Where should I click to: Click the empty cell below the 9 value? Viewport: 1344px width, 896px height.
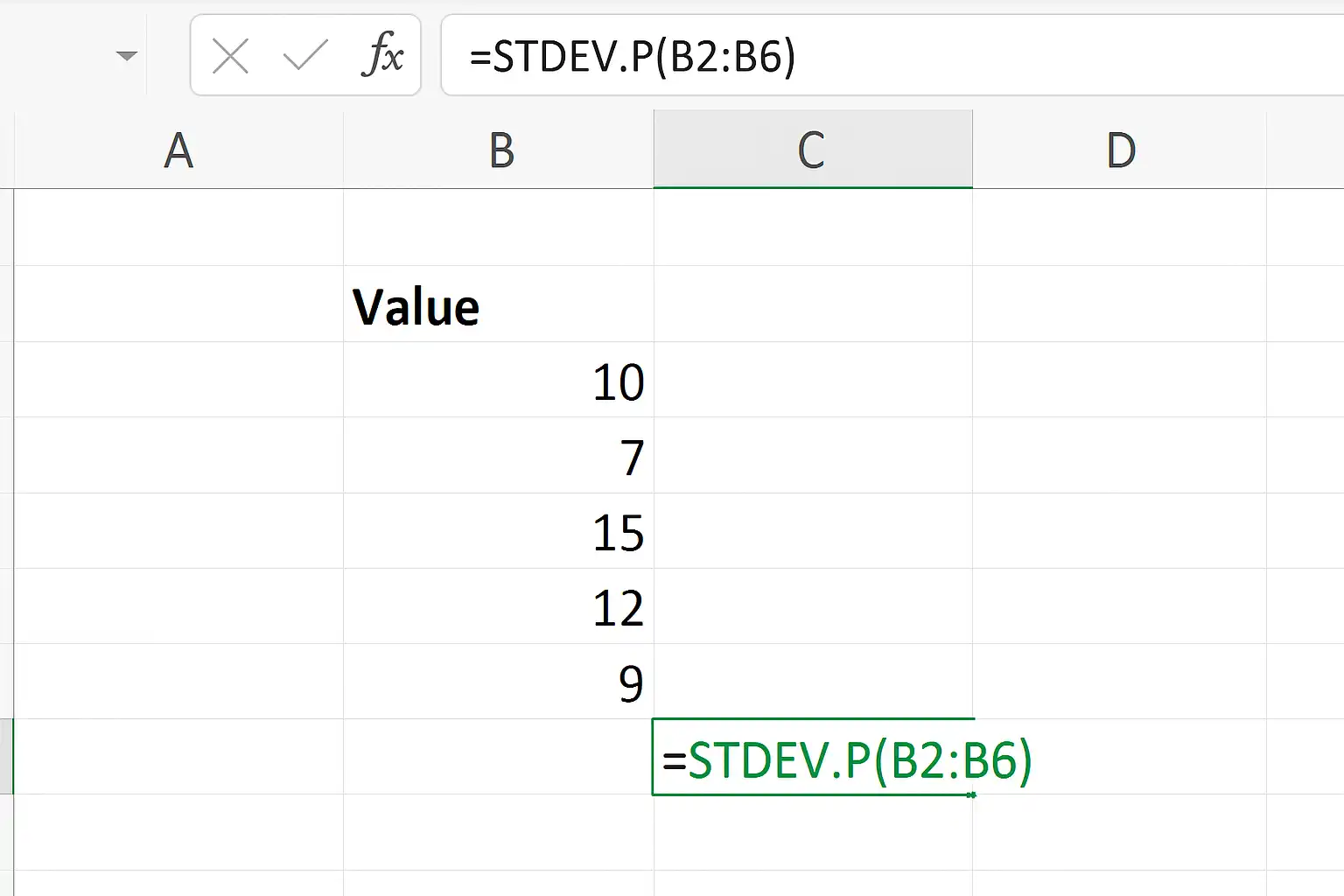[499, 757]
